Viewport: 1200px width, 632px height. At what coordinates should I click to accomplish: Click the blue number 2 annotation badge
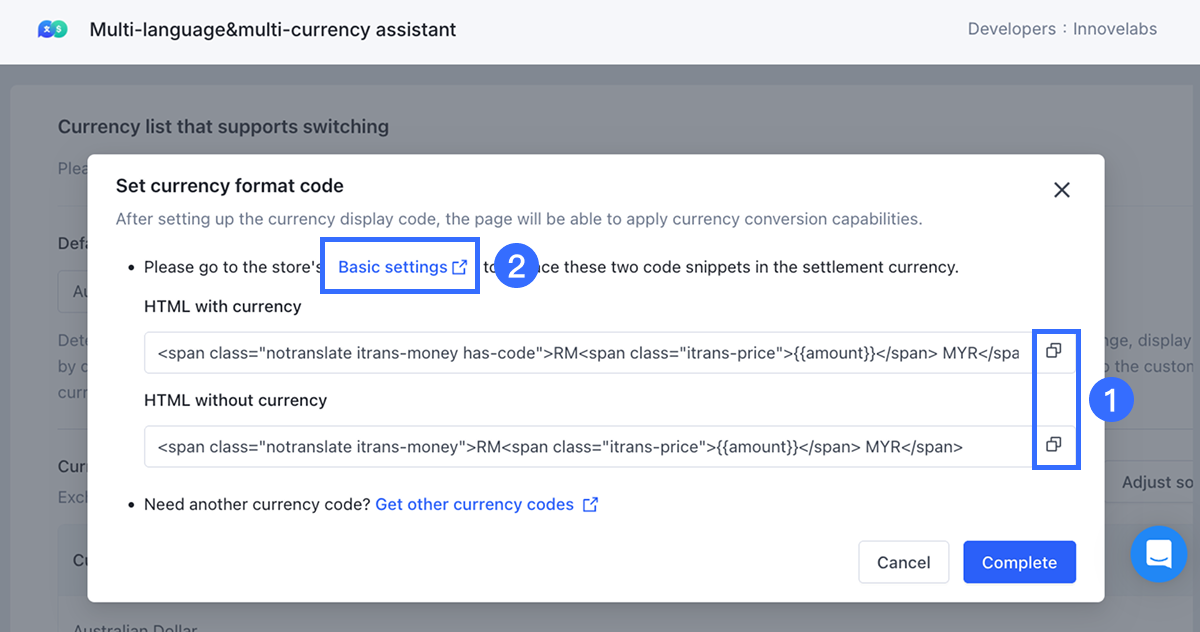coord(517,266)
